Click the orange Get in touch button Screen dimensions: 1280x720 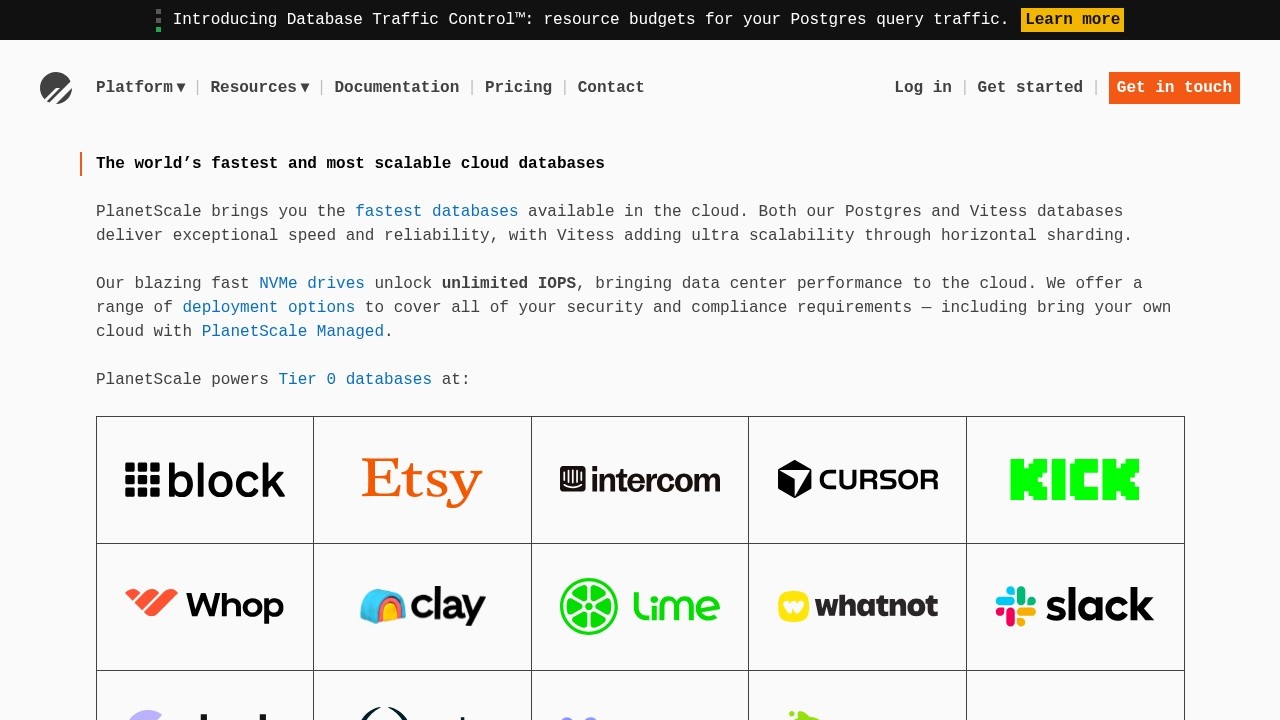pos(1174,88)
